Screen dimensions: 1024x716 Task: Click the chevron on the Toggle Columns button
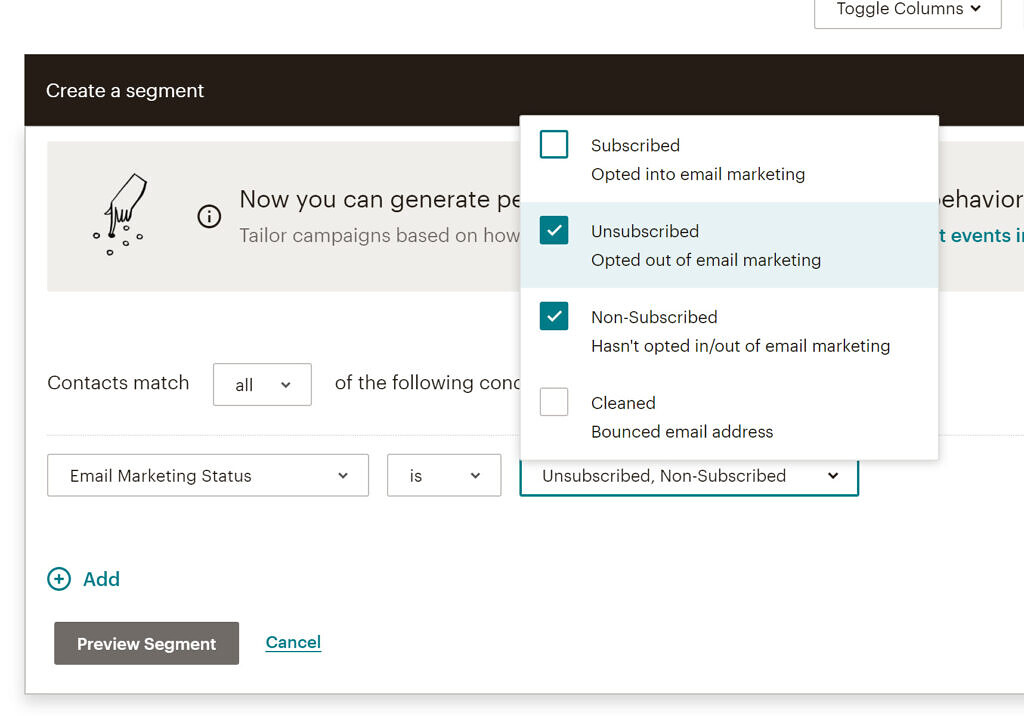[x=976, y=9]
